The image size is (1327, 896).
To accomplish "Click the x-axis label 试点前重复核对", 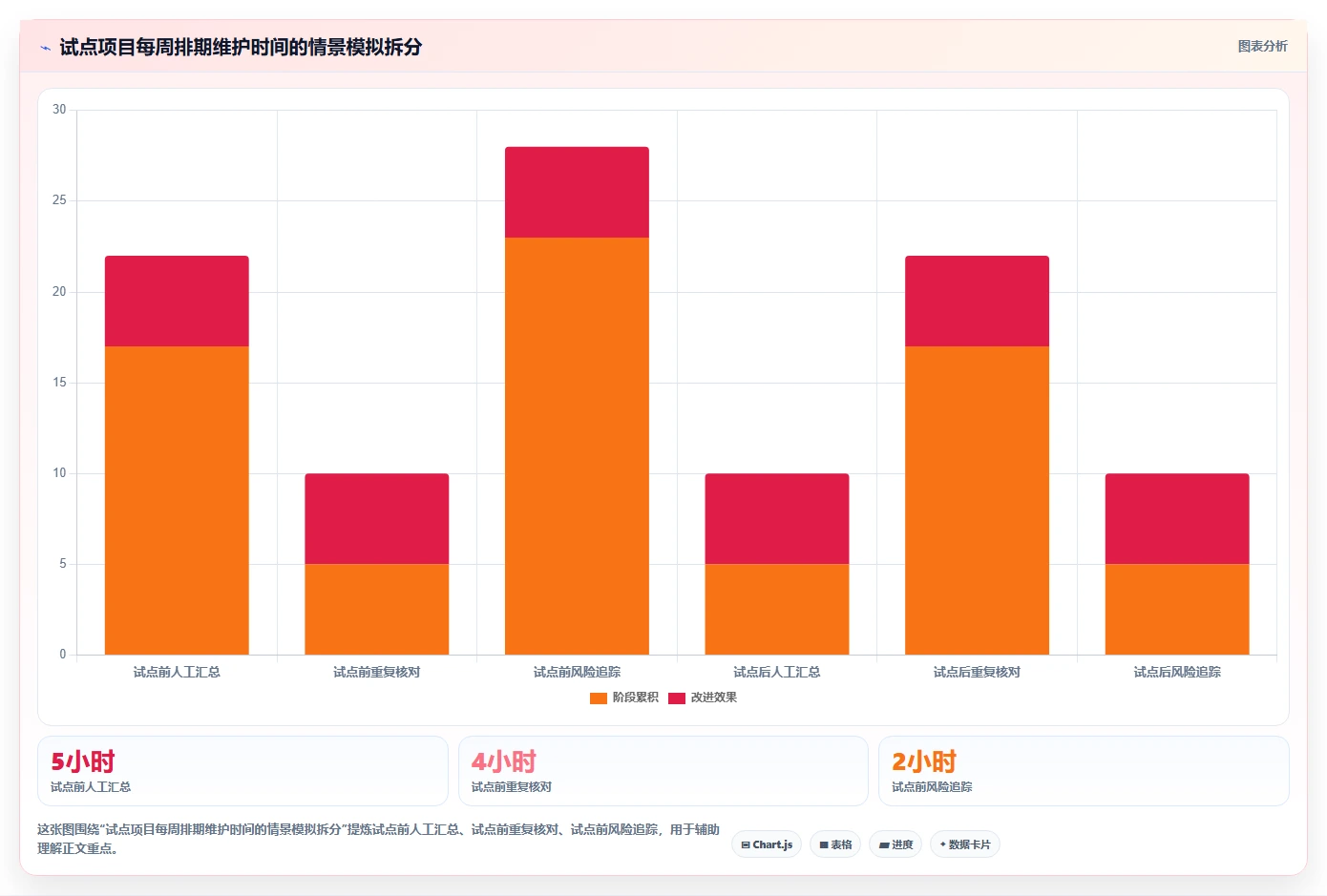I will pyautogui.click(x=377, y=672).
